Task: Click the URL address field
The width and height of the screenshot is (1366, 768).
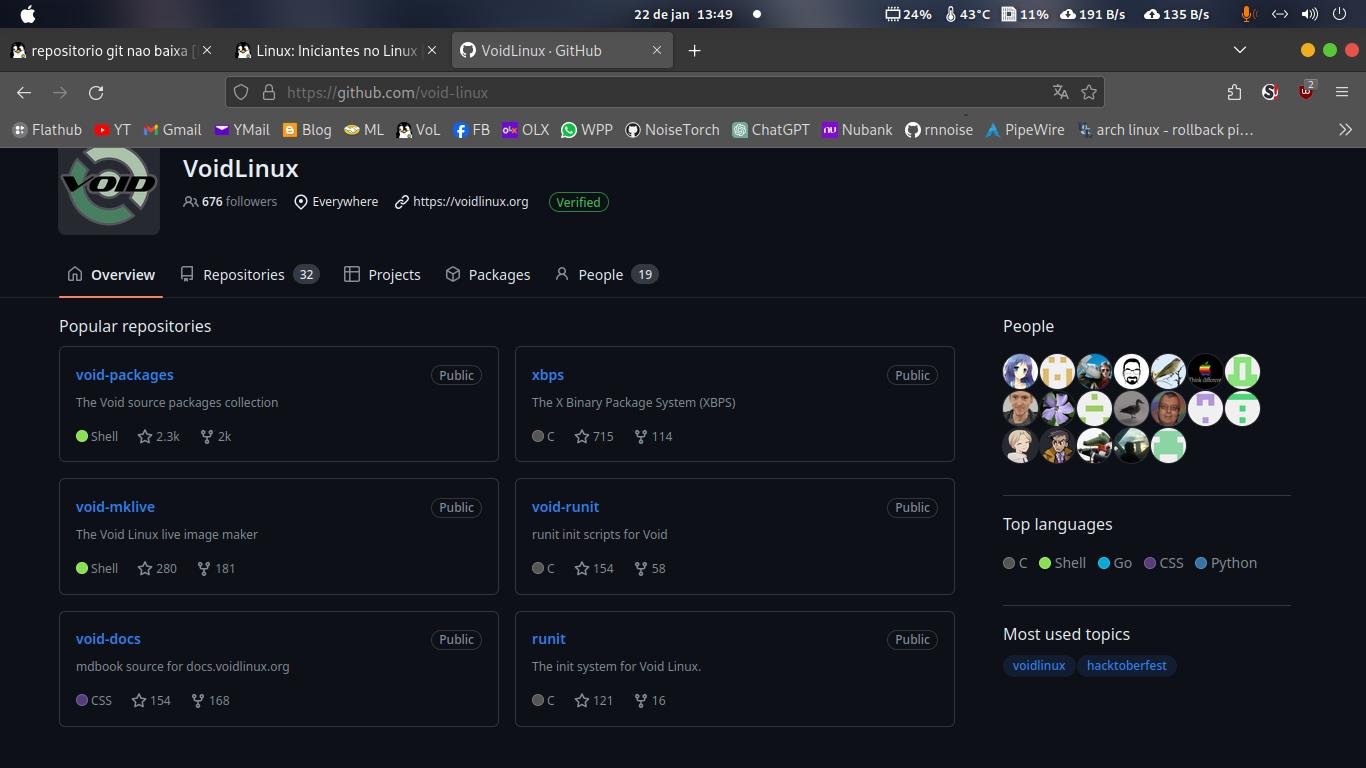Action: 664,92
